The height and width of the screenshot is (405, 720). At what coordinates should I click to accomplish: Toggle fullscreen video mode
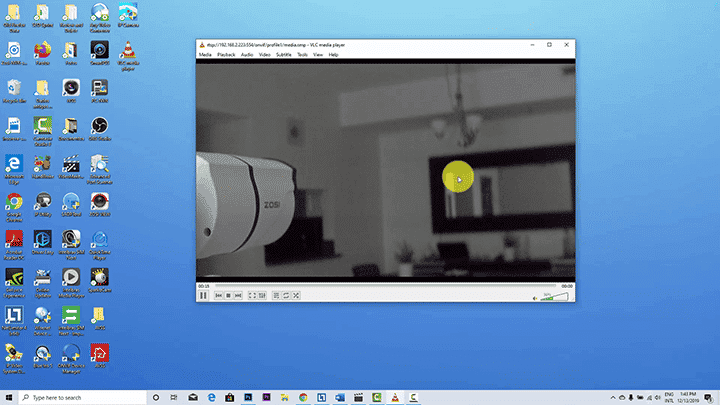(252, 296)
